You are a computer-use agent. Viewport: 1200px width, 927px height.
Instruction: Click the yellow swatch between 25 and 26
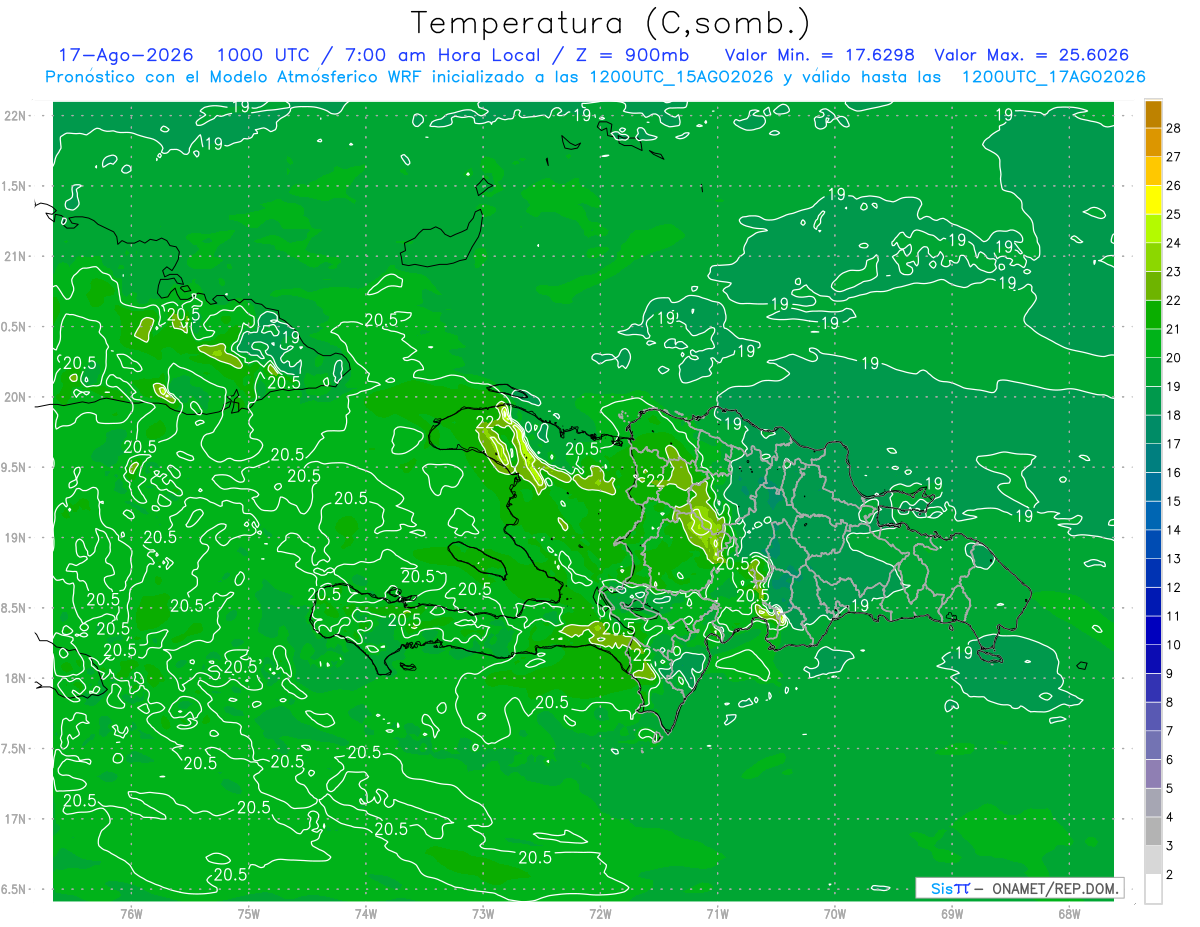coord(1153,199)
